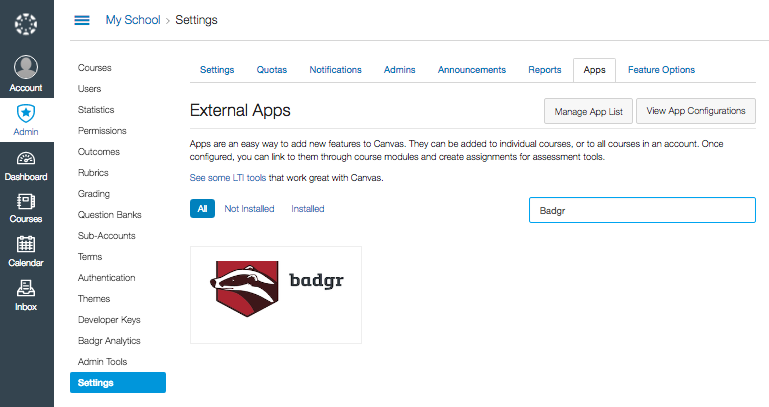
Task: Toggle the hamburger navigation menu
Action: pyautogui.click(x=82, y=20)
